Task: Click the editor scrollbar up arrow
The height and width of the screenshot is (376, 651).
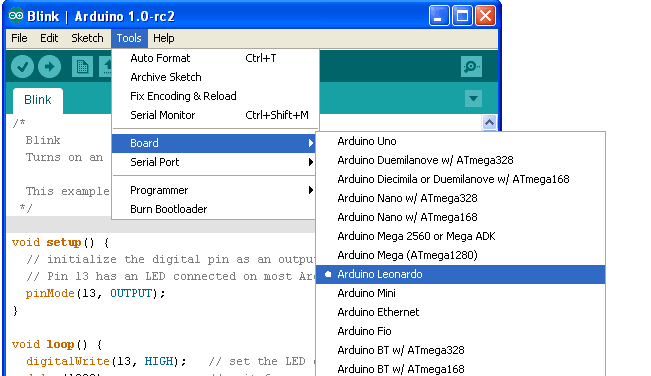Action: coord(489,122)
